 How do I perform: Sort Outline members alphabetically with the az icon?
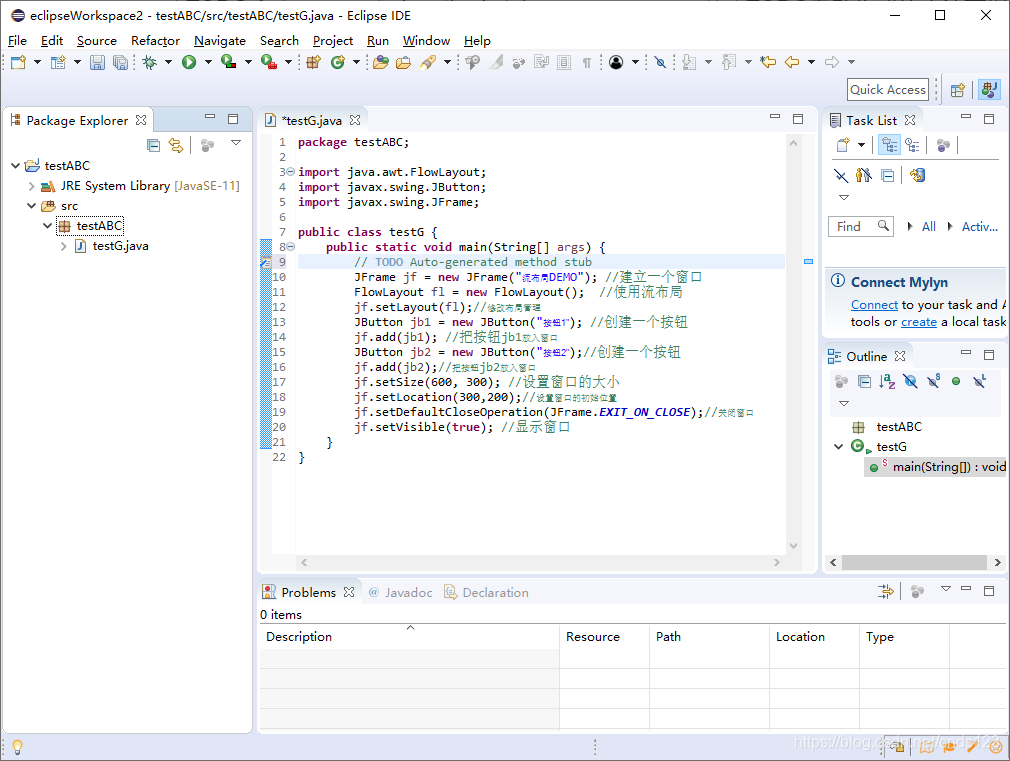tap(886, 381)
